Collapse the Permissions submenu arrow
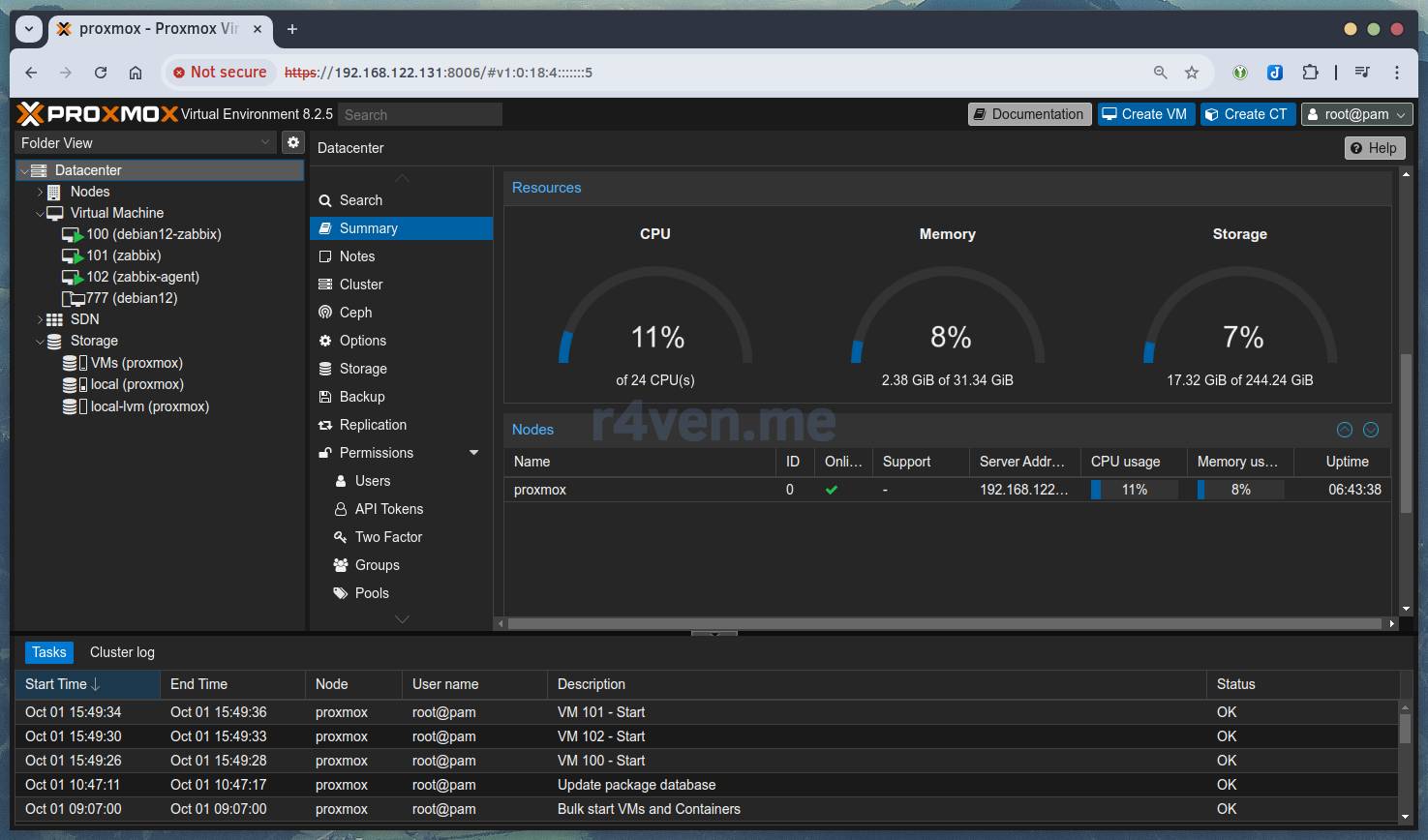 tap(473, 453)
